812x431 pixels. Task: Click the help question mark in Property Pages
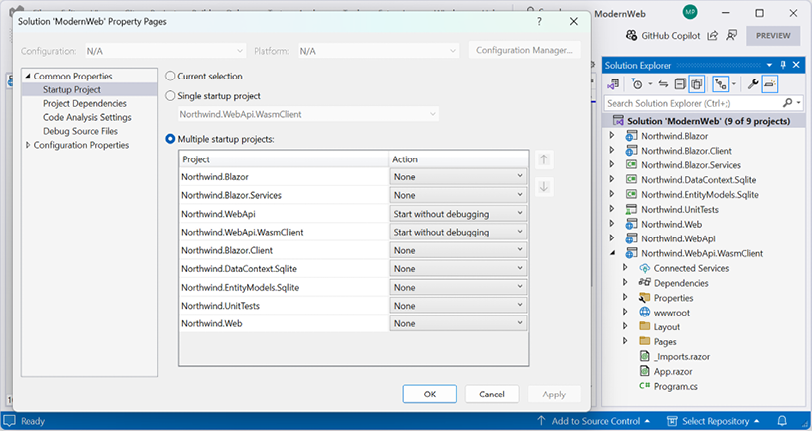coord(539,22)
